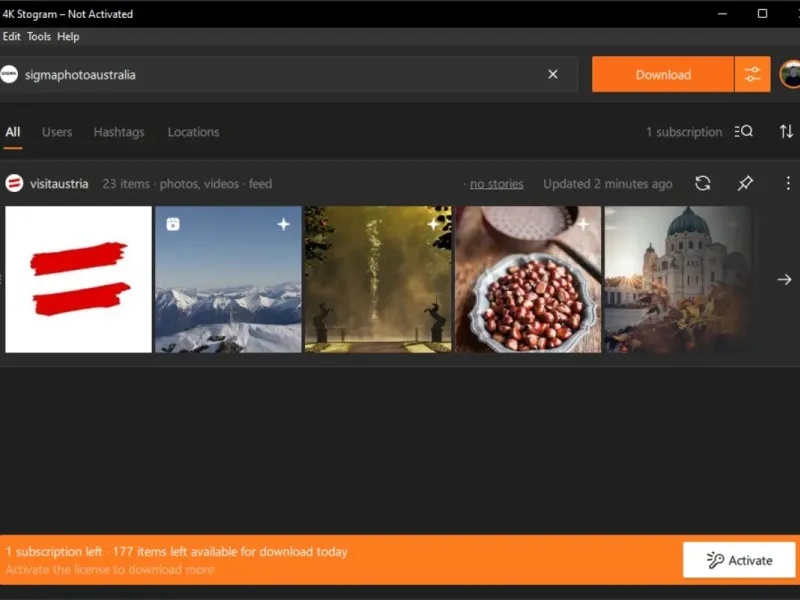Screen dimensions: 800x600
Task: Open the domed church thumbnail
Action: (678, 279)
